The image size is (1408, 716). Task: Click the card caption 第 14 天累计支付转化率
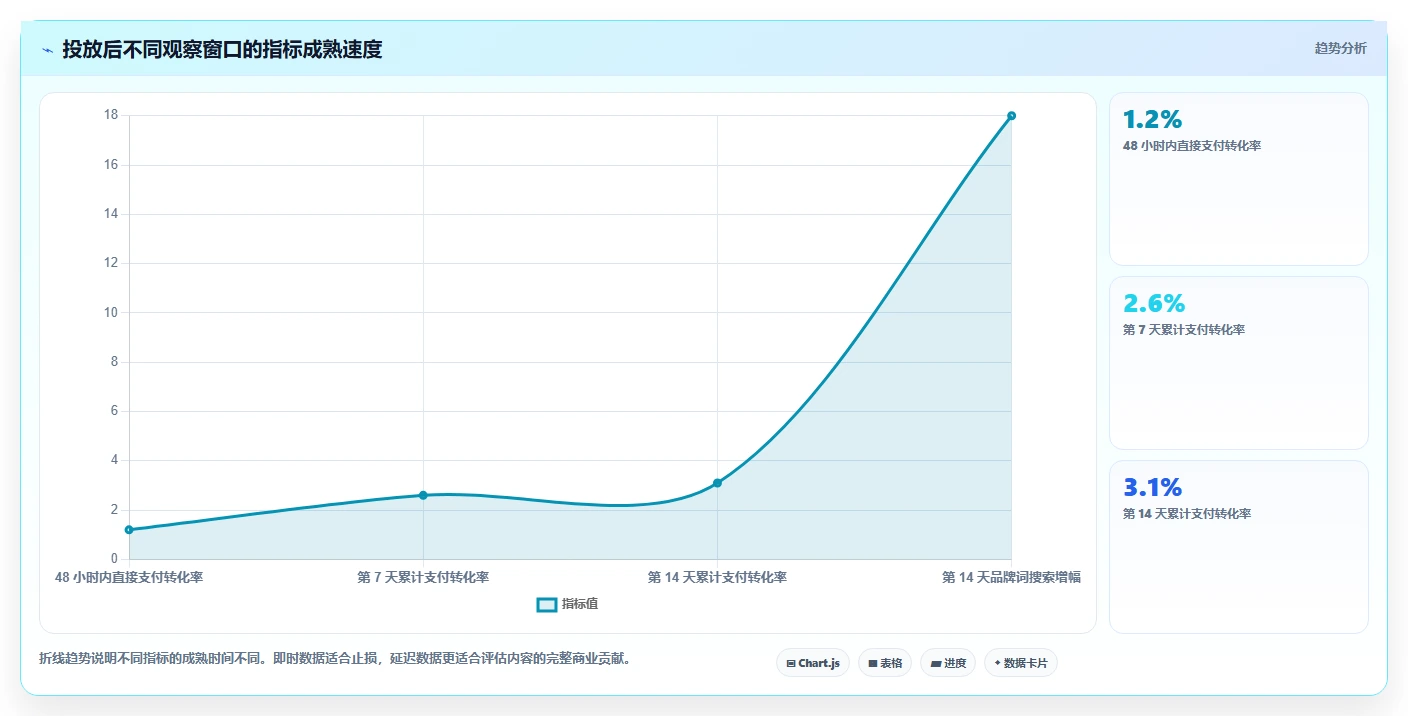[1187, 514]
